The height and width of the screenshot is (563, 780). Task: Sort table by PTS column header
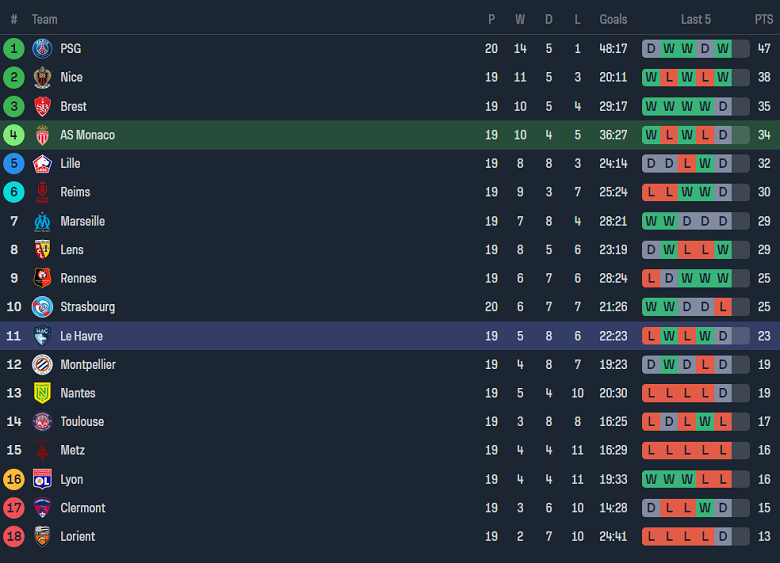click(x=764, y=19)
